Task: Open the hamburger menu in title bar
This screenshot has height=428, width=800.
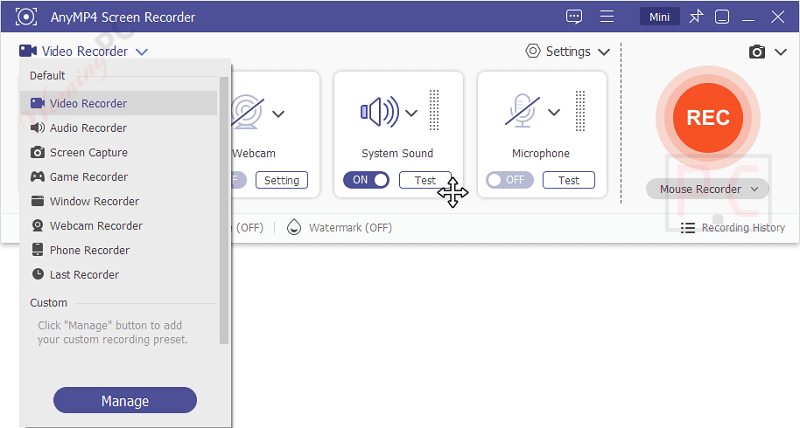Action: coord(607,17)
